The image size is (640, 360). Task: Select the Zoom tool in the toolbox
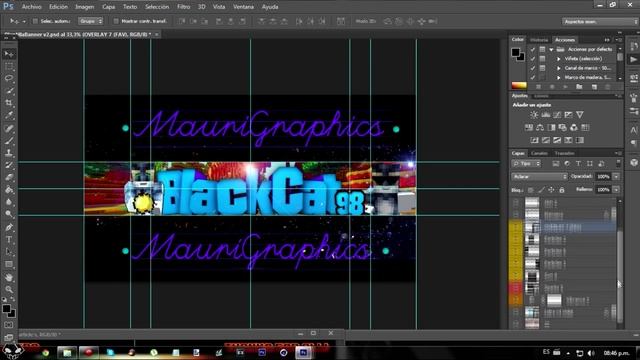click(9, 289)
